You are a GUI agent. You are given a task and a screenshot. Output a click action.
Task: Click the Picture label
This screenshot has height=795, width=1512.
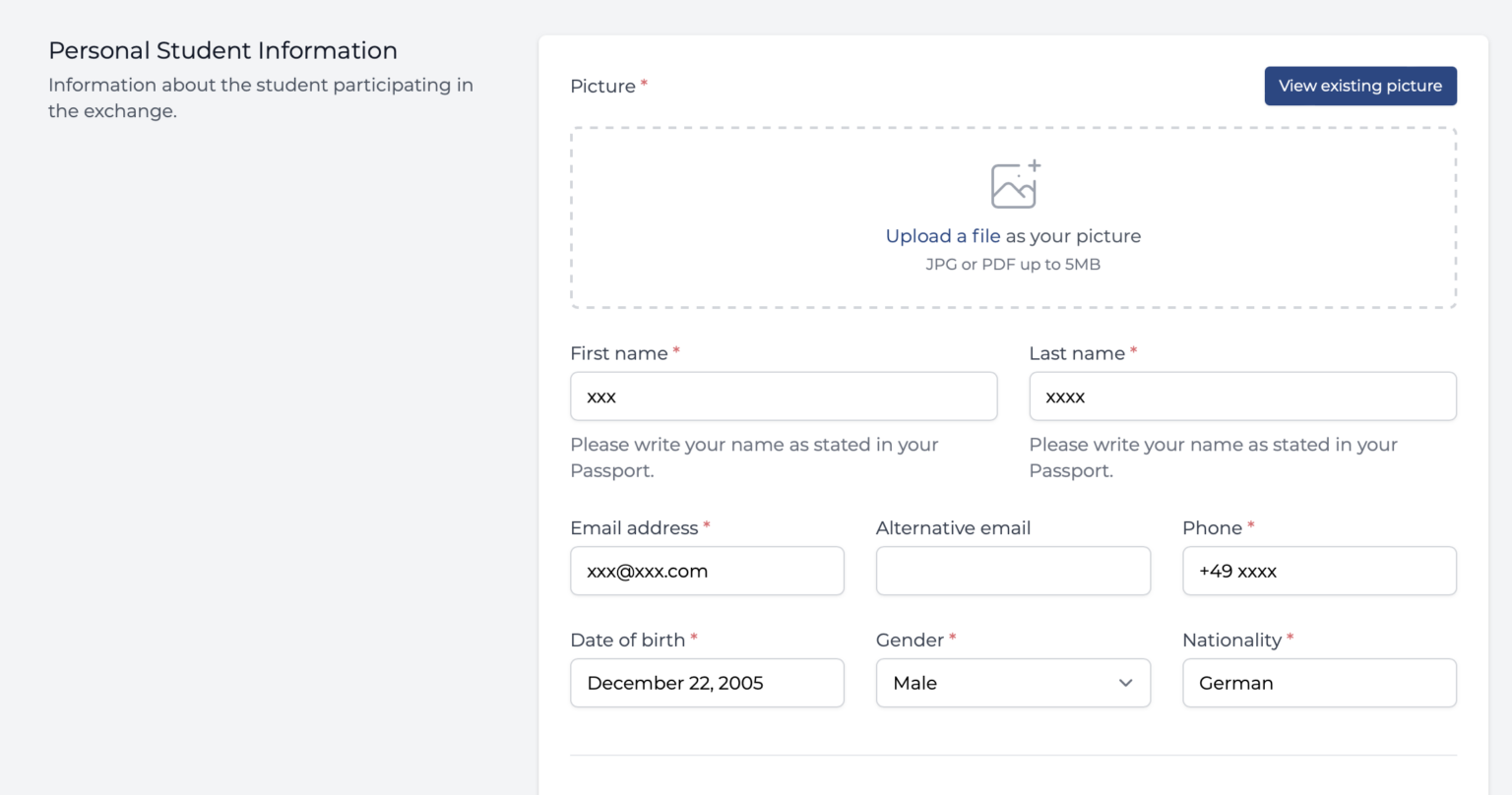(x=602, y=87)
